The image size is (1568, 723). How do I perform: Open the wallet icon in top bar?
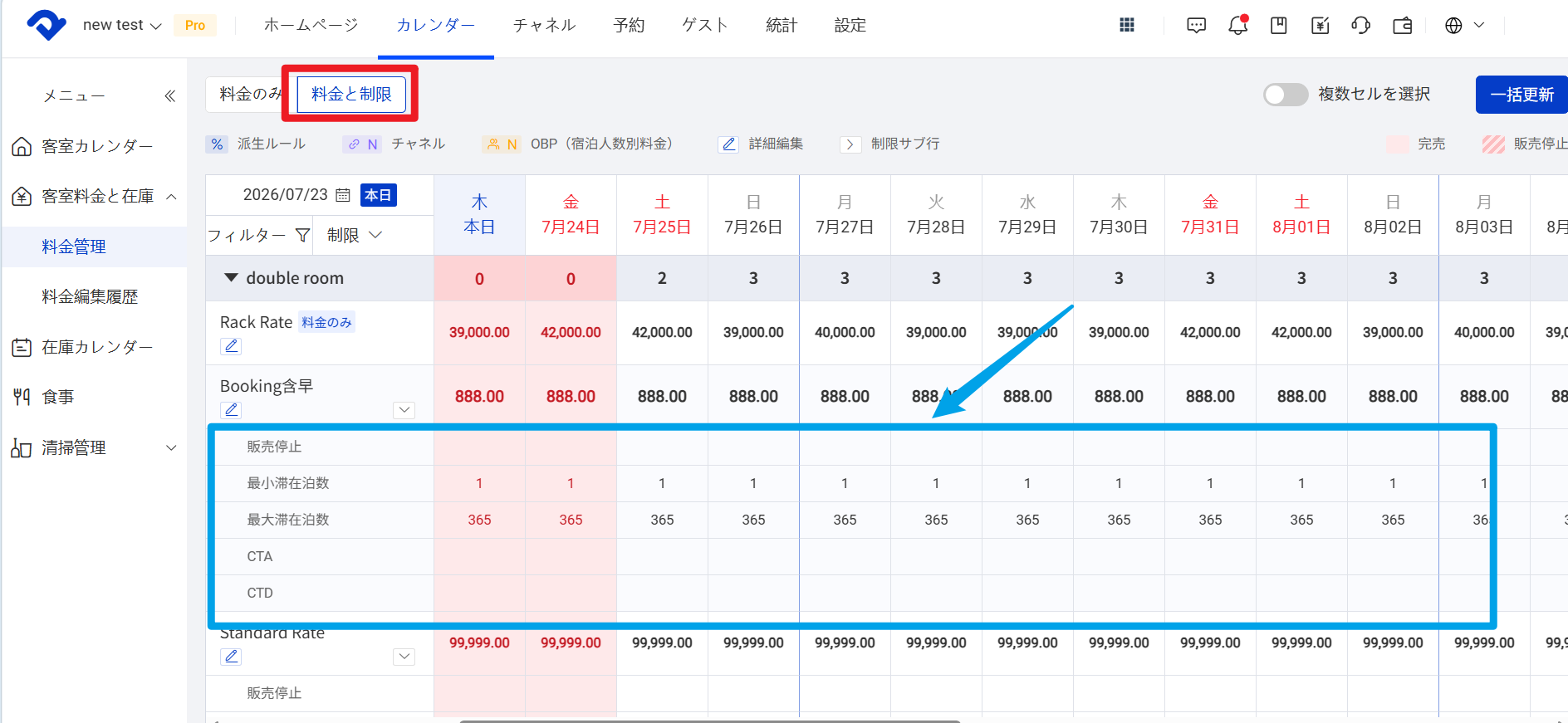[1403, 25]
